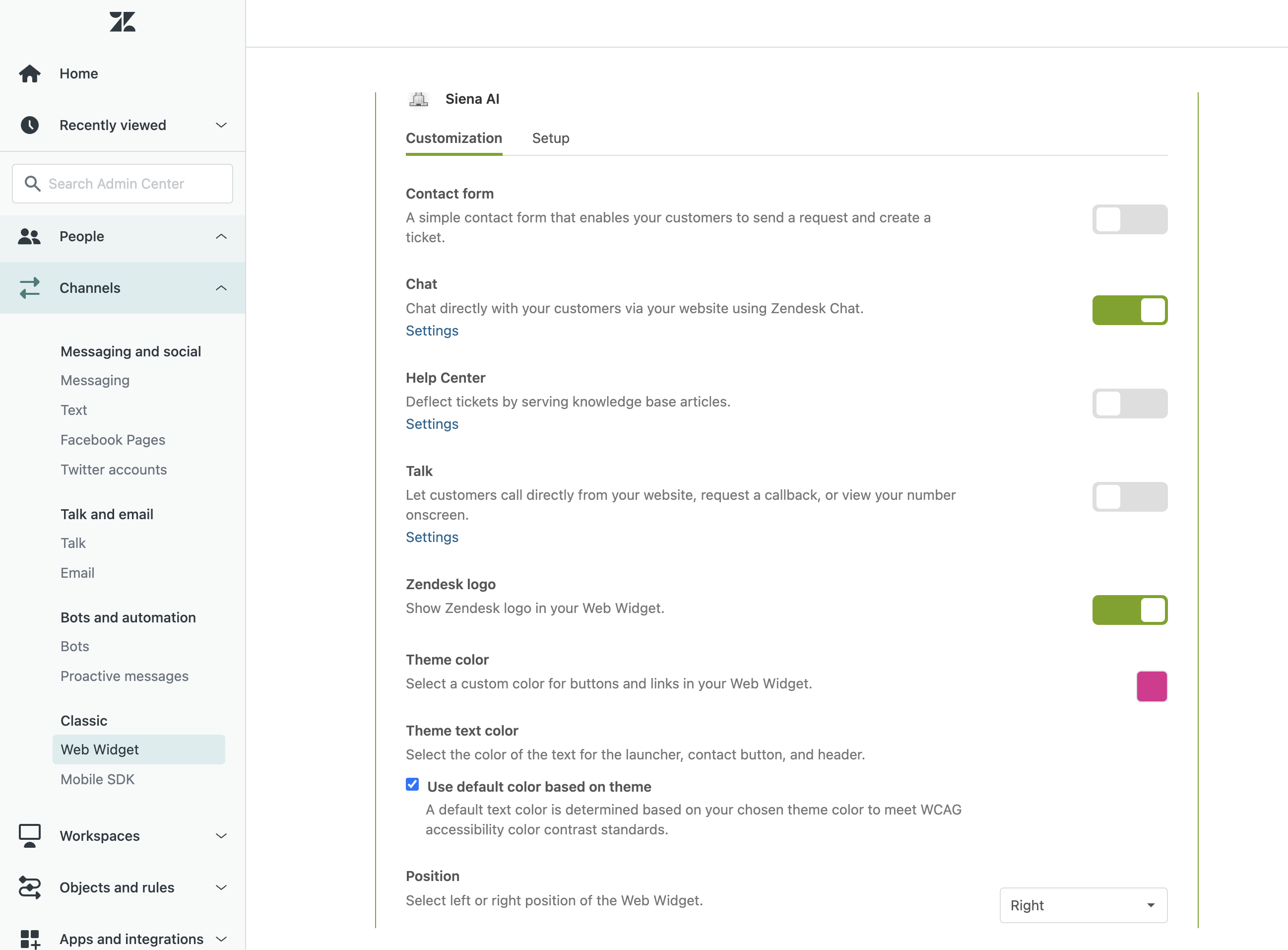Click the Apps and integrations icon
The width and height of the screenshot is (1288, 950).
[29, 939]
